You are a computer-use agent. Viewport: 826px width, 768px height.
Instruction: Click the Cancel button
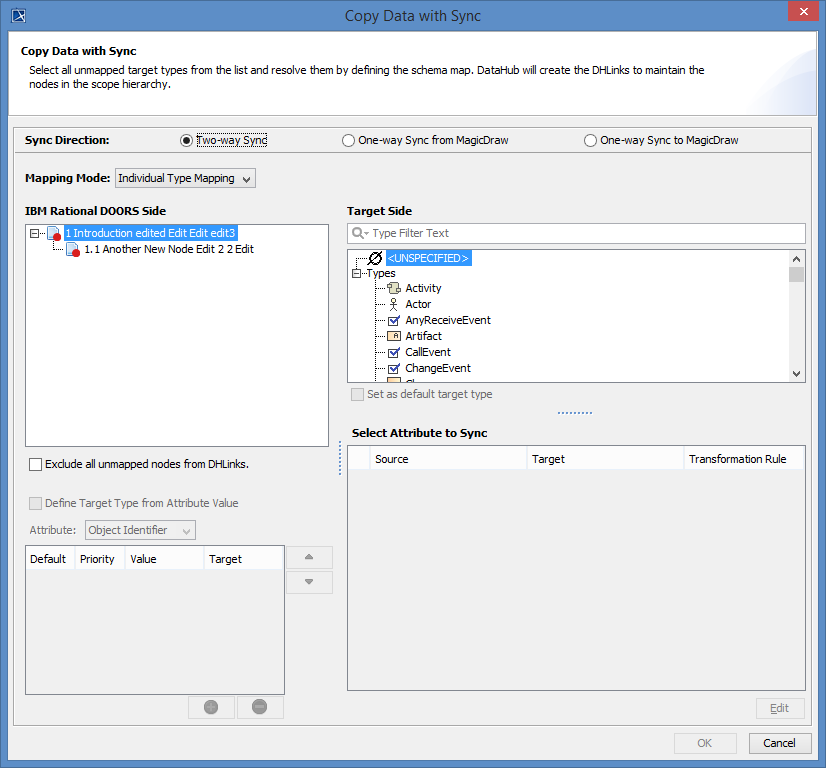(x=780, y=743)
